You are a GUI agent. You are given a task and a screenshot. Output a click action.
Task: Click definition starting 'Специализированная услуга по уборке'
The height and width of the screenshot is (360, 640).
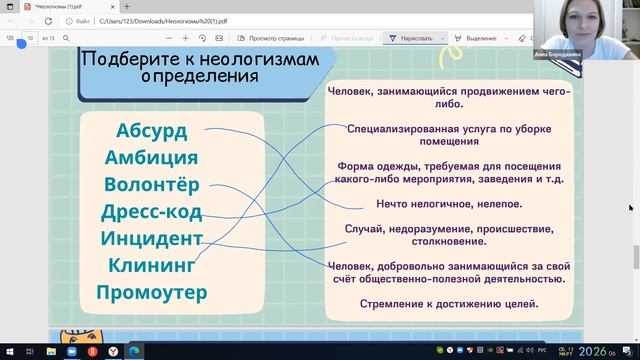coord(449,135)
